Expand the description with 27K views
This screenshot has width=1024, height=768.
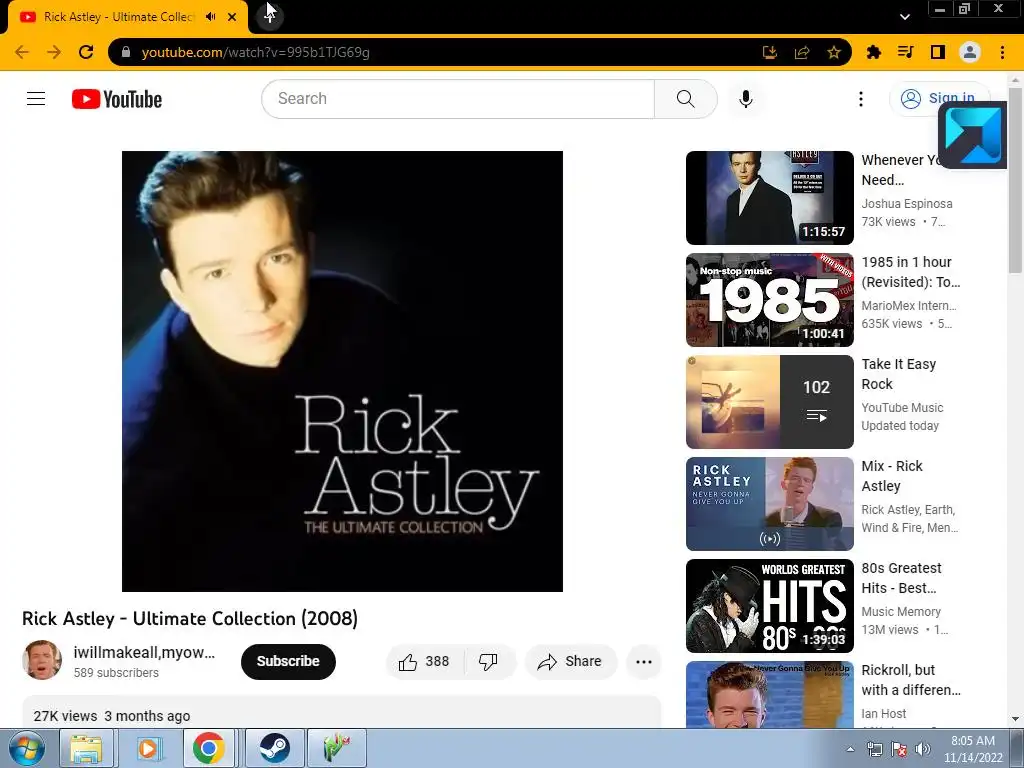coord(342,712)
